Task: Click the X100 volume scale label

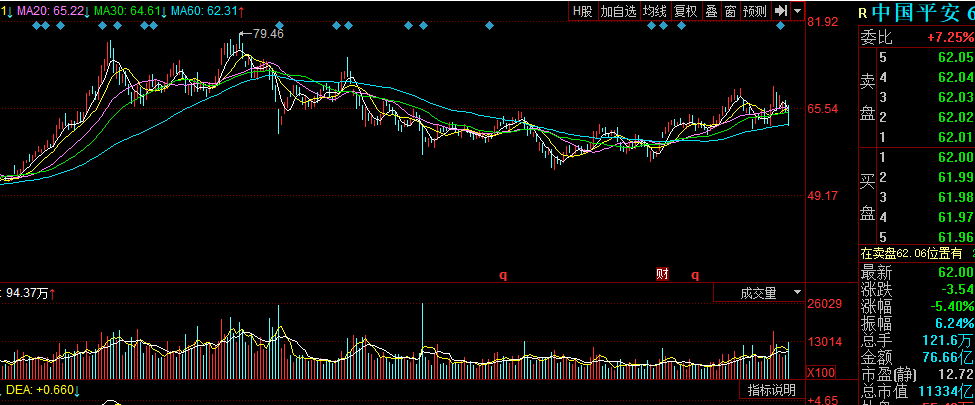Action: (820, 372)
